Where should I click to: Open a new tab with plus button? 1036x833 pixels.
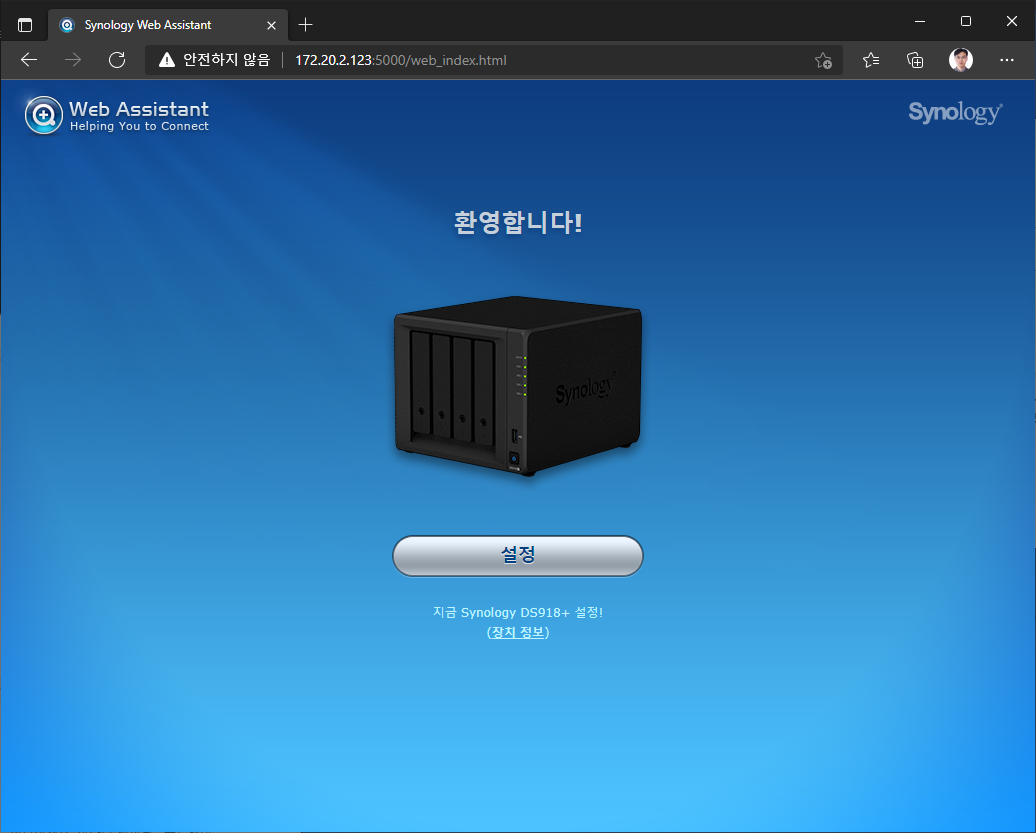pyautogui.click(x=305, y=25)
